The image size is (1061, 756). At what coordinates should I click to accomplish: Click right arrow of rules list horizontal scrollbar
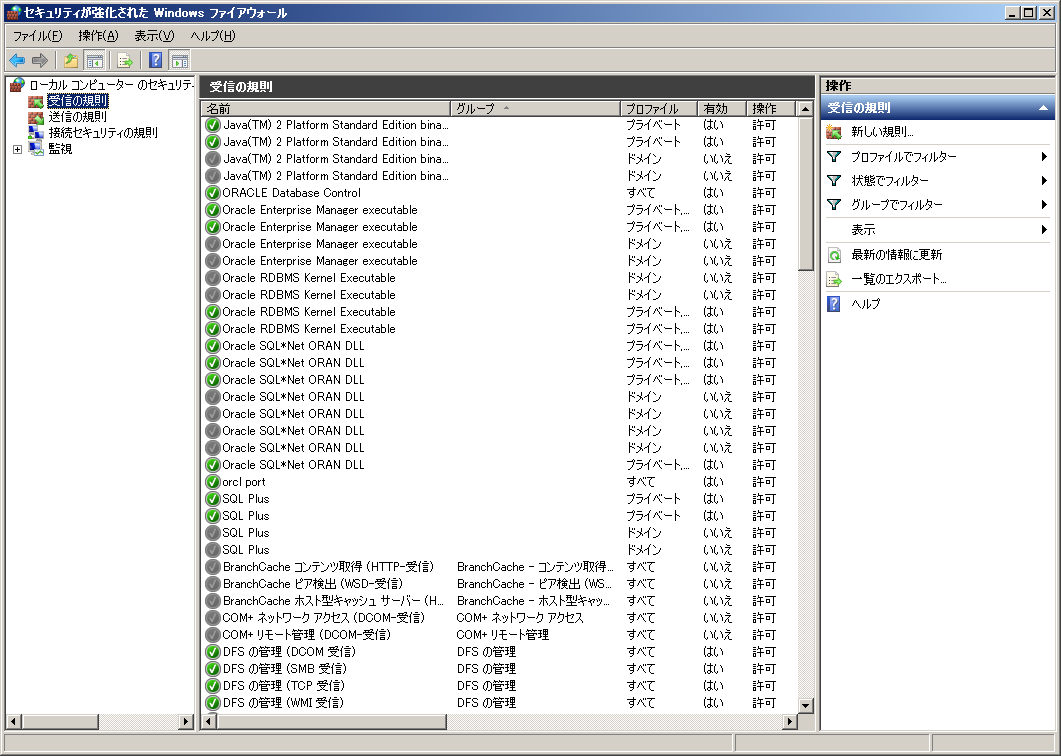pos(789,721)
